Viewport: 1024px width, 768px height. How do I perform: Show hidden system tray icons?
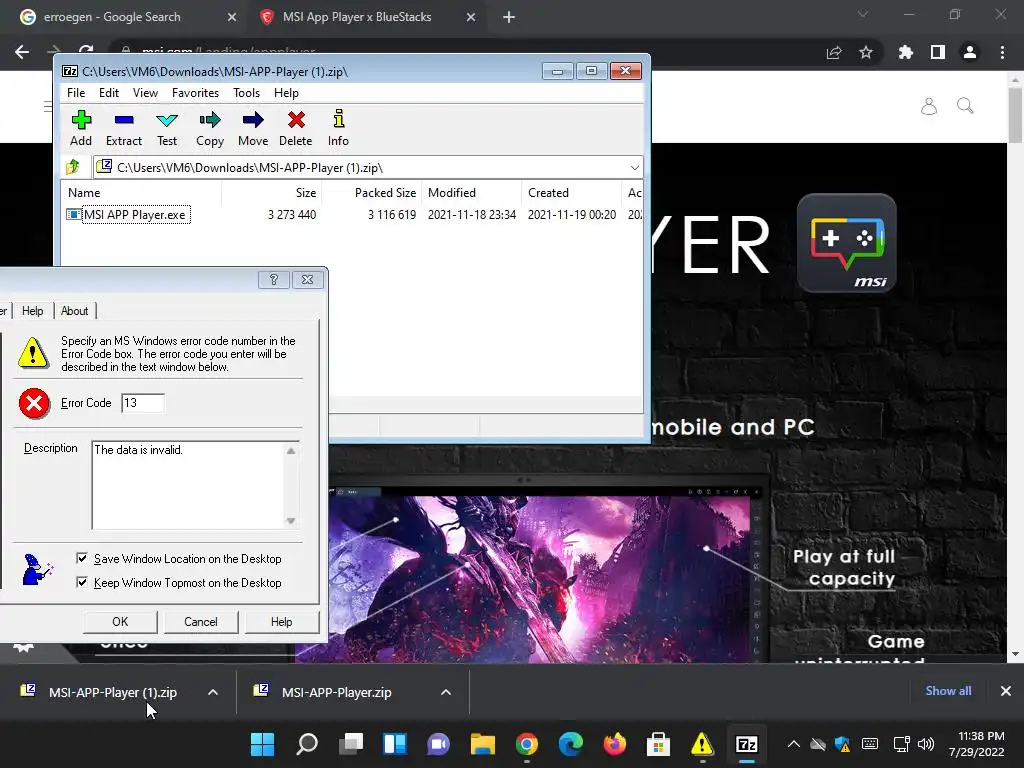pos(793,744)
